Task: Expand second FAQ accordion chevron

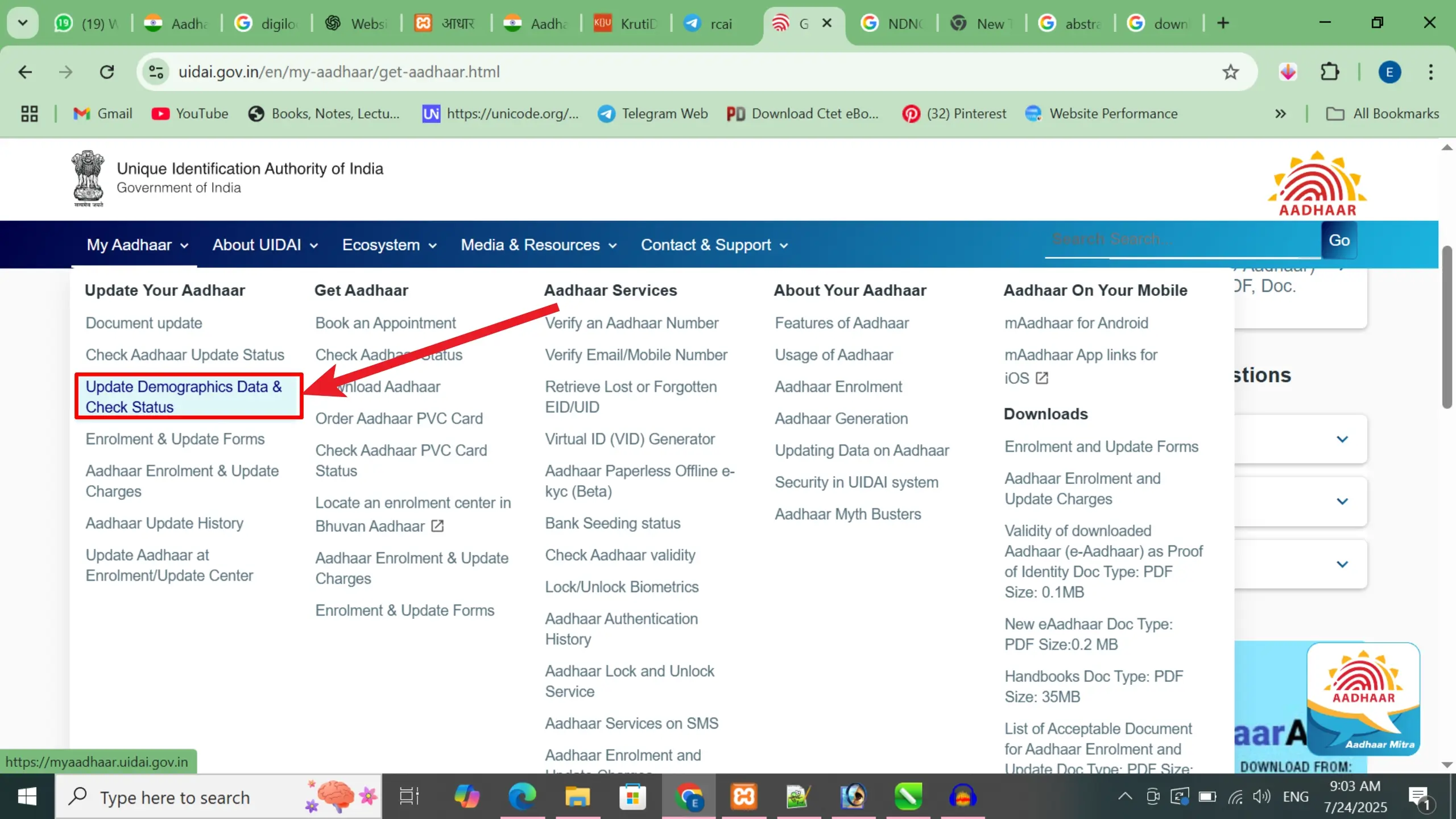Action: click(1342, 501)
